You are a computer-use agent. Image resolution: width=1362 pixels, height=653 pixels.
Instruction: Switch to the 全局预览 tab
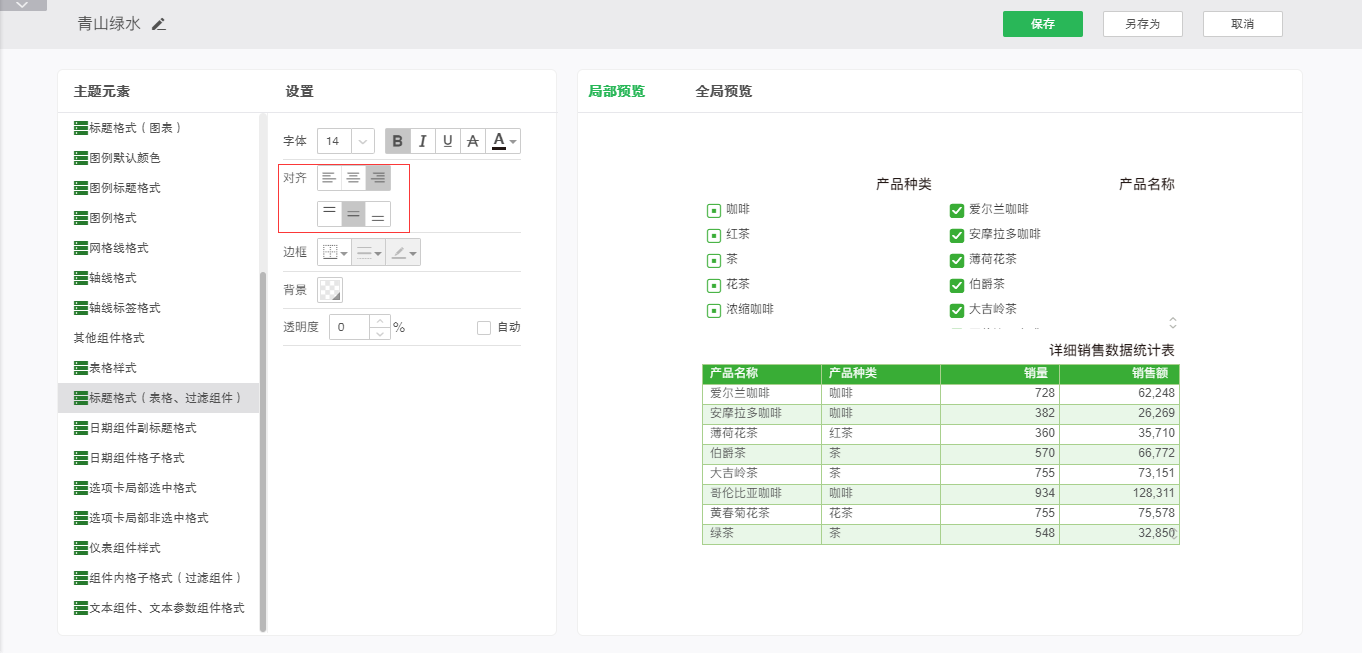pyautogui.click(x=723, y=91)
